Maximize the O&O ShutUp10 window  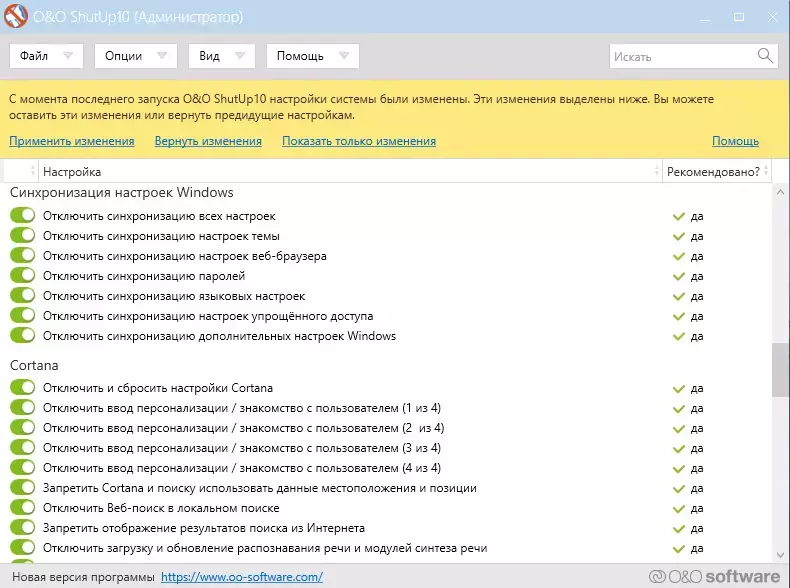click(x=739, y=17)
